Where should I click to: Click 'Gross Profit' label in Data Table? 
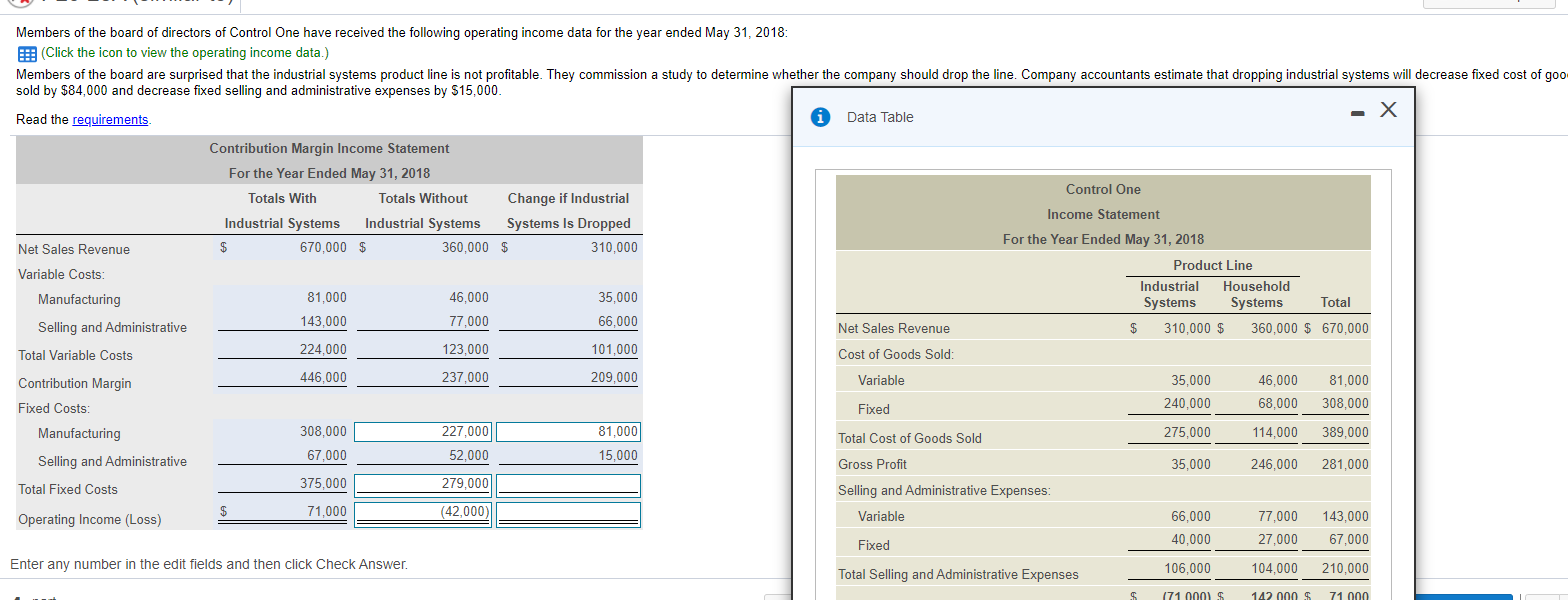pos(872,464)
